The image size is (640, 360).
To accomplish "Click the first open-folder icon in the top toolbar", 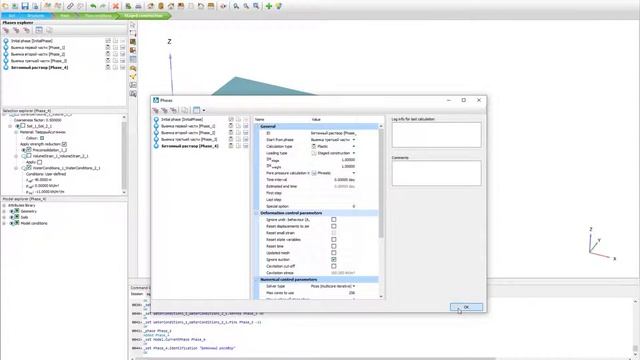I will 5,6.
